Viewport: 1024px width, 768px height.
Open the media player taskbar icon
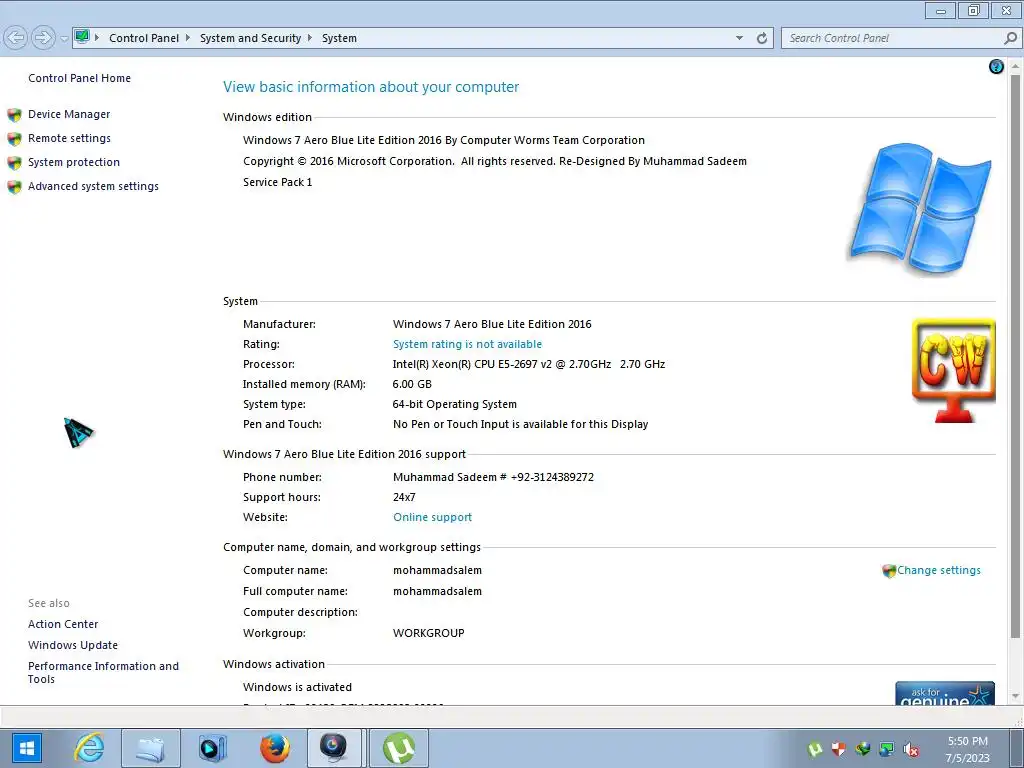[212, 748]
